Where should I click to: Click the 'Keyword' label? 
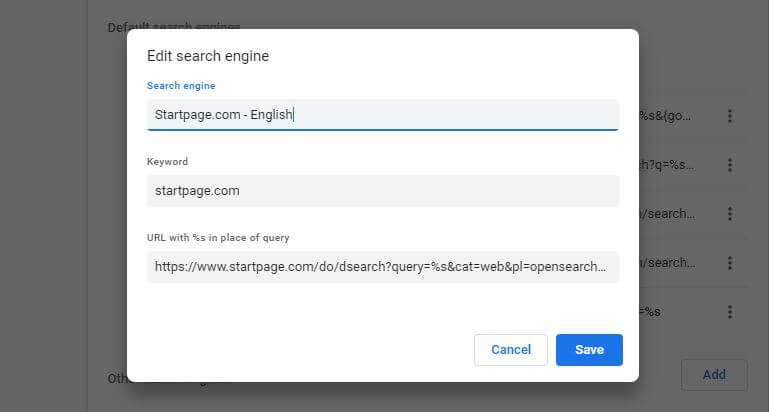167,162
